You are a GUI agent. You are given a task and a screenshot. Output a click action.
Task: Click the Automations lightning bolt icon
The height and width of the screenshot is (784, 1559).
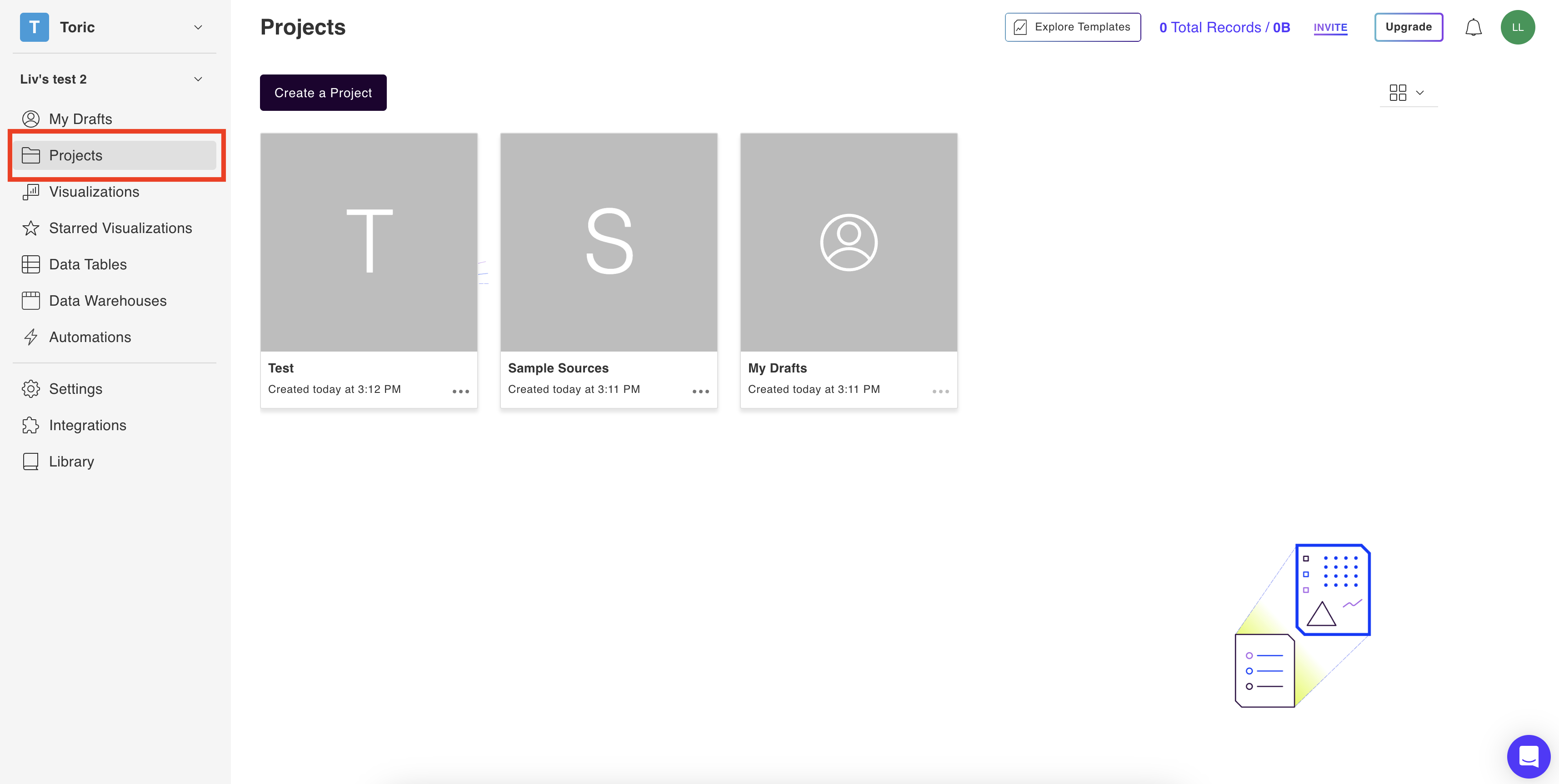coord(31,337)
